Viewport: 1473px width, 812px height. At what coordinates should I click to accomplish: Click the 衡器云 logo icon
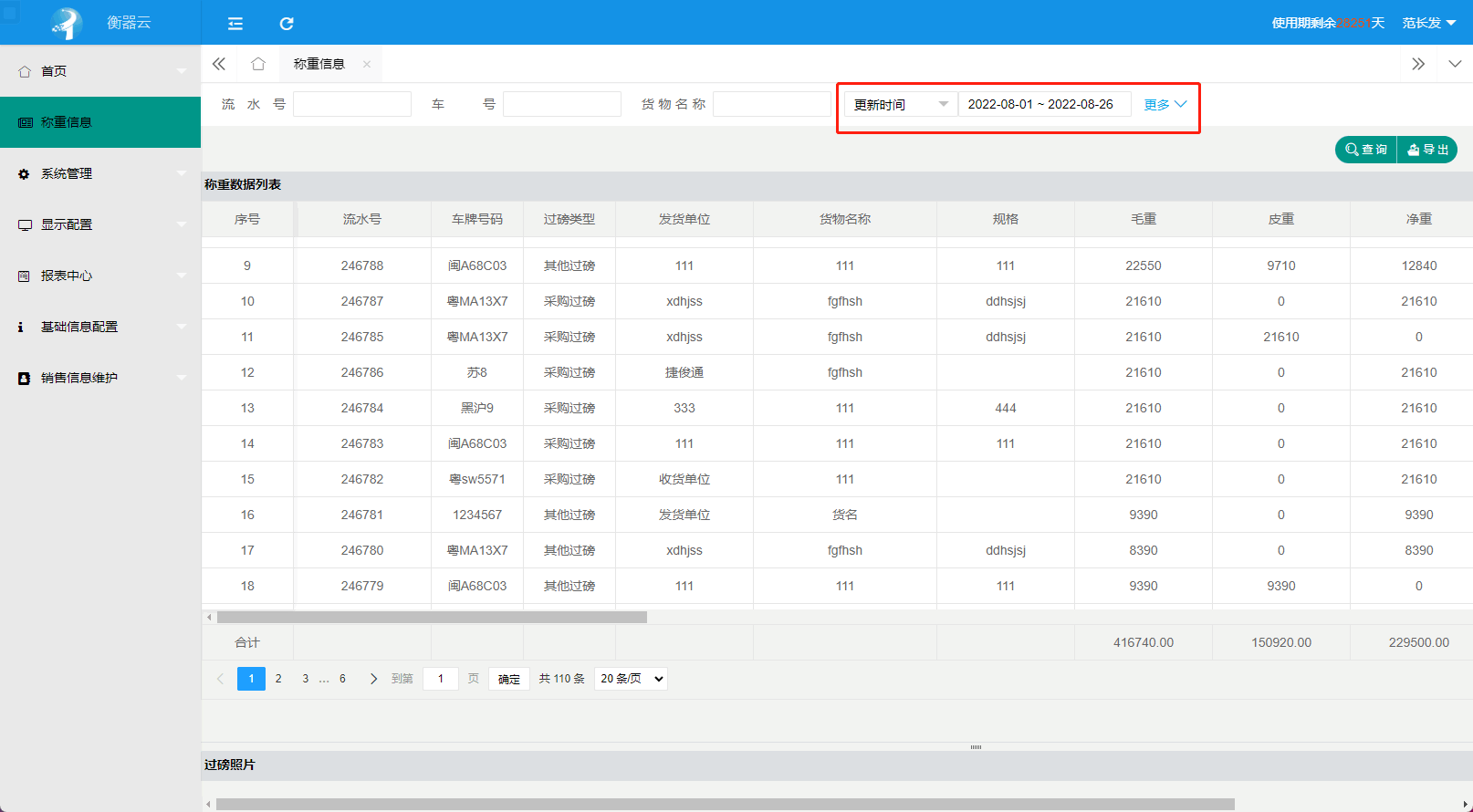[x=67, y=23]
